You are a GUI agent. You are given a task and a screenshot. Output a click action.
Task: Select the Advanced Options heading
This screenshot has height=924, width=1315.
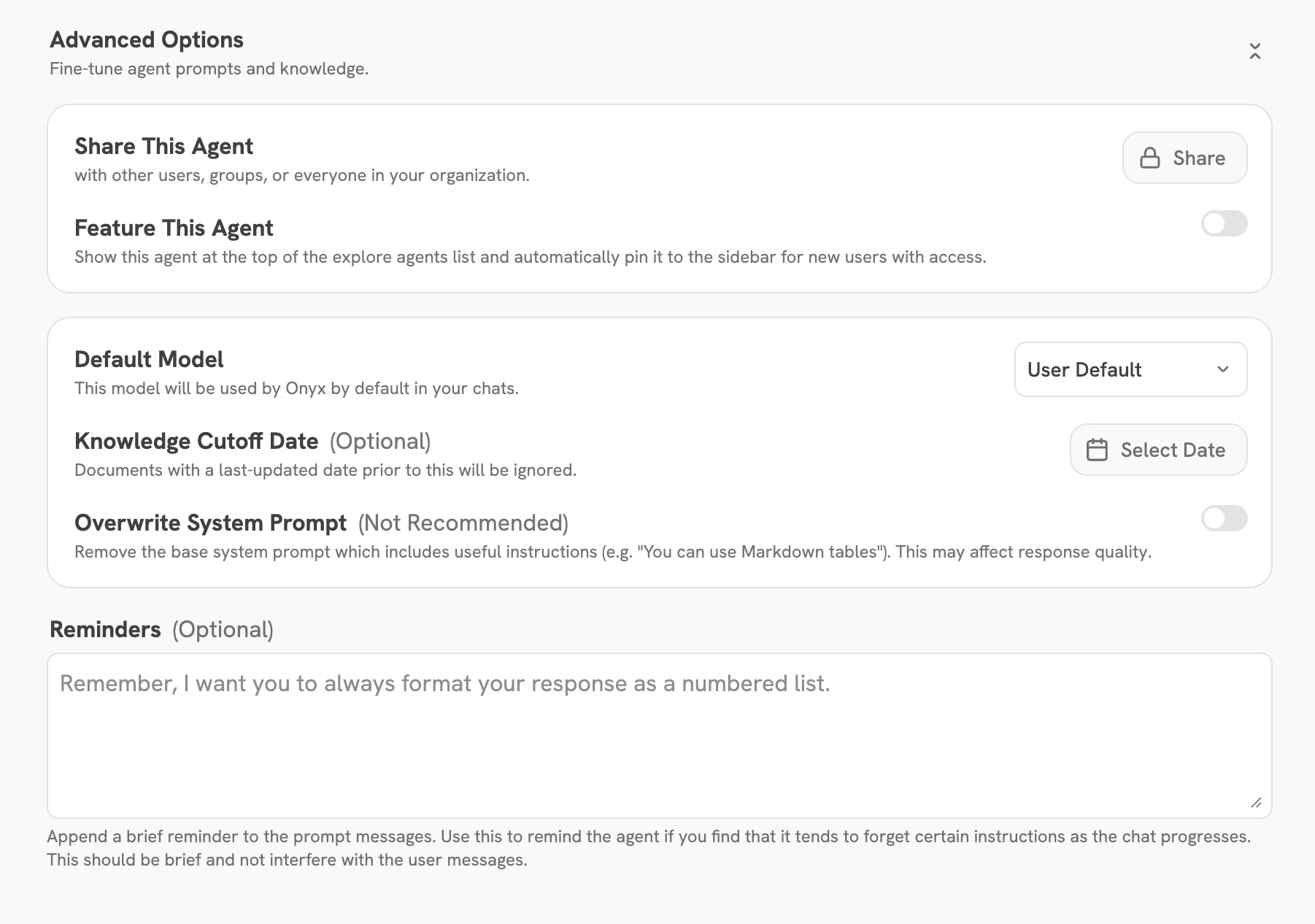click(x=146, y=39)
